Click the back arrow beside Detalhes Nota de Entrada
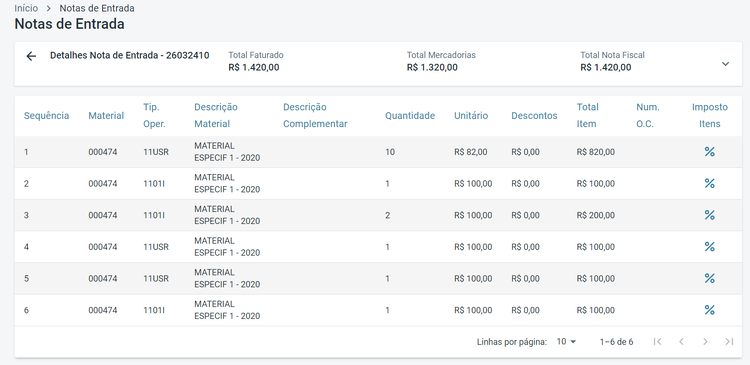Image resolution: width=750 pixels, height=365 pixels. (31, 56)
